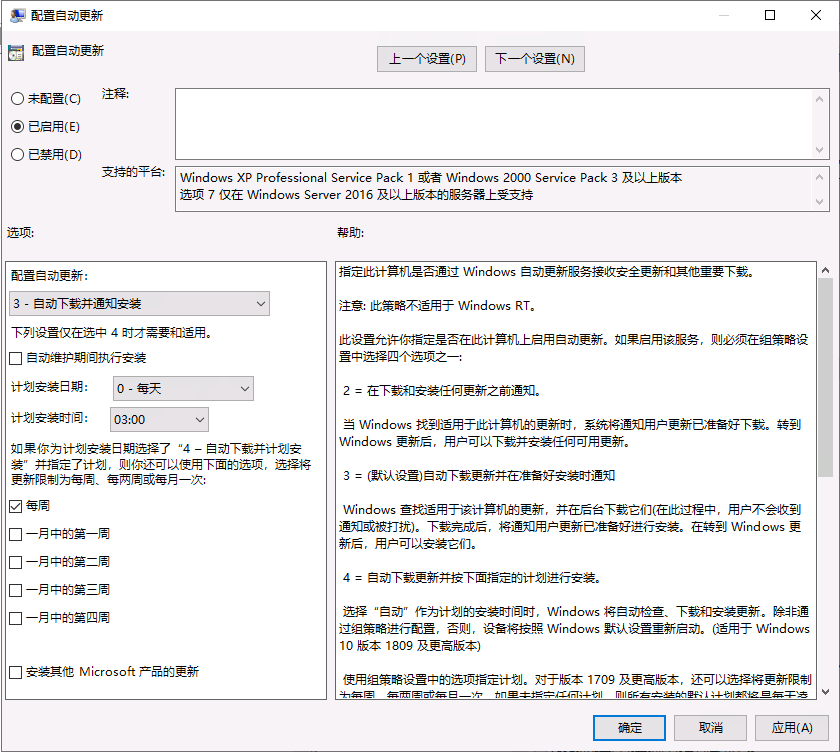This screenshot has width=840, height=752.
Task: Click the help panel scroll-up arrow
Action: 826,270
